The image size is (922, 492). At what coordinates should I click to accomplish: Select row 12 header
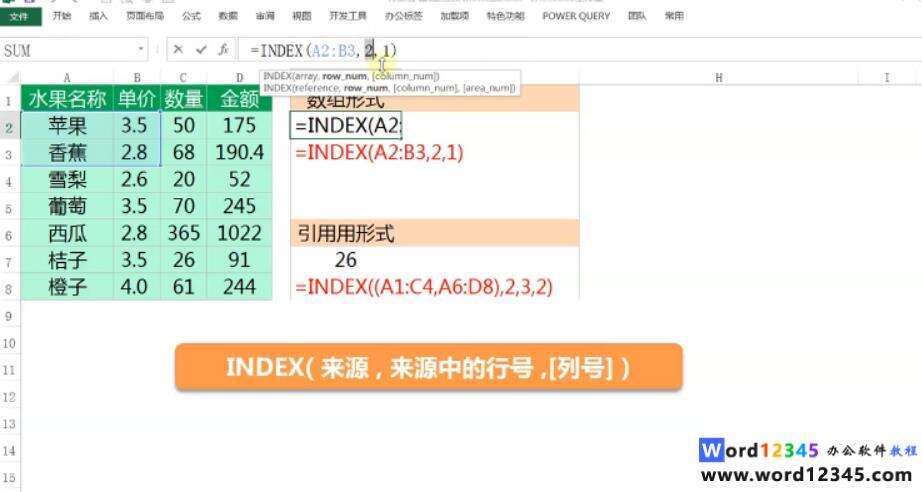9,397
